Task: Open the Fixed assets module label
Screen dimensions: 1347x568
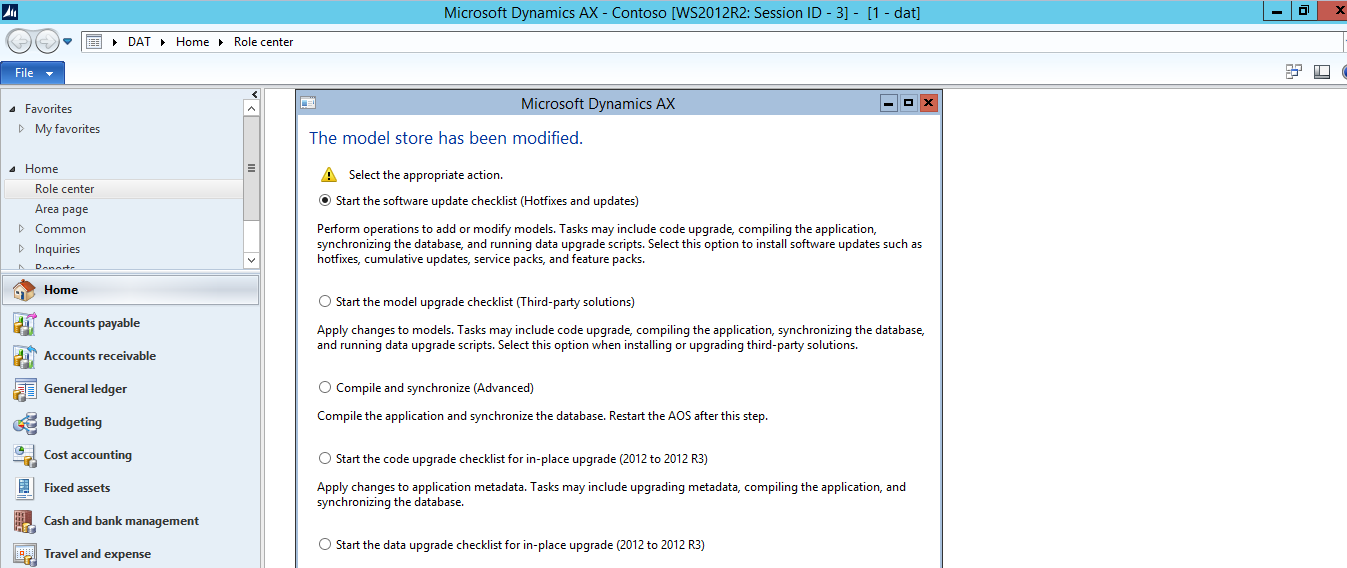Action: 77,488
